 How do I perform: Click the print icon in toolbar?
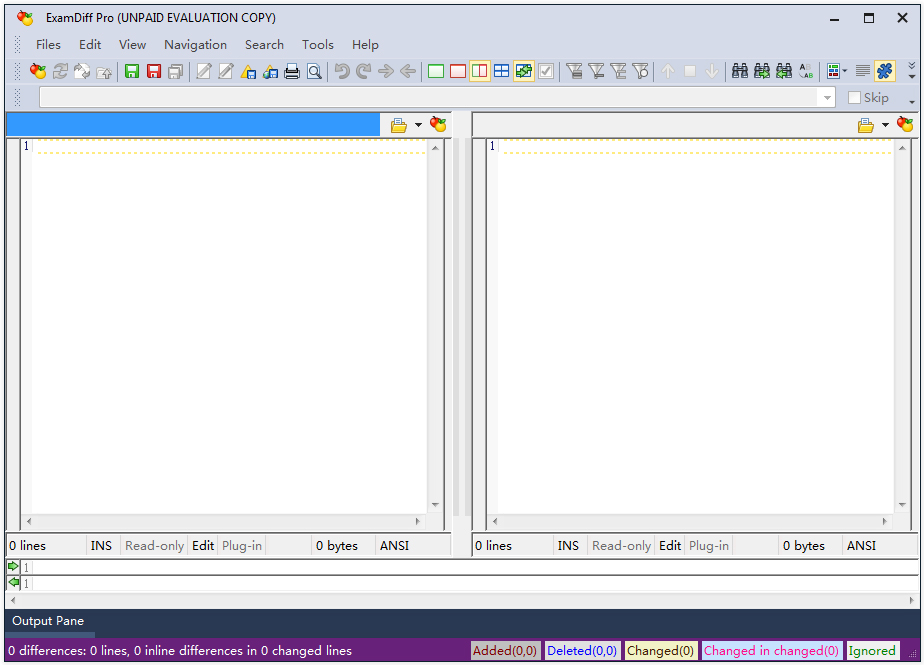292,71
